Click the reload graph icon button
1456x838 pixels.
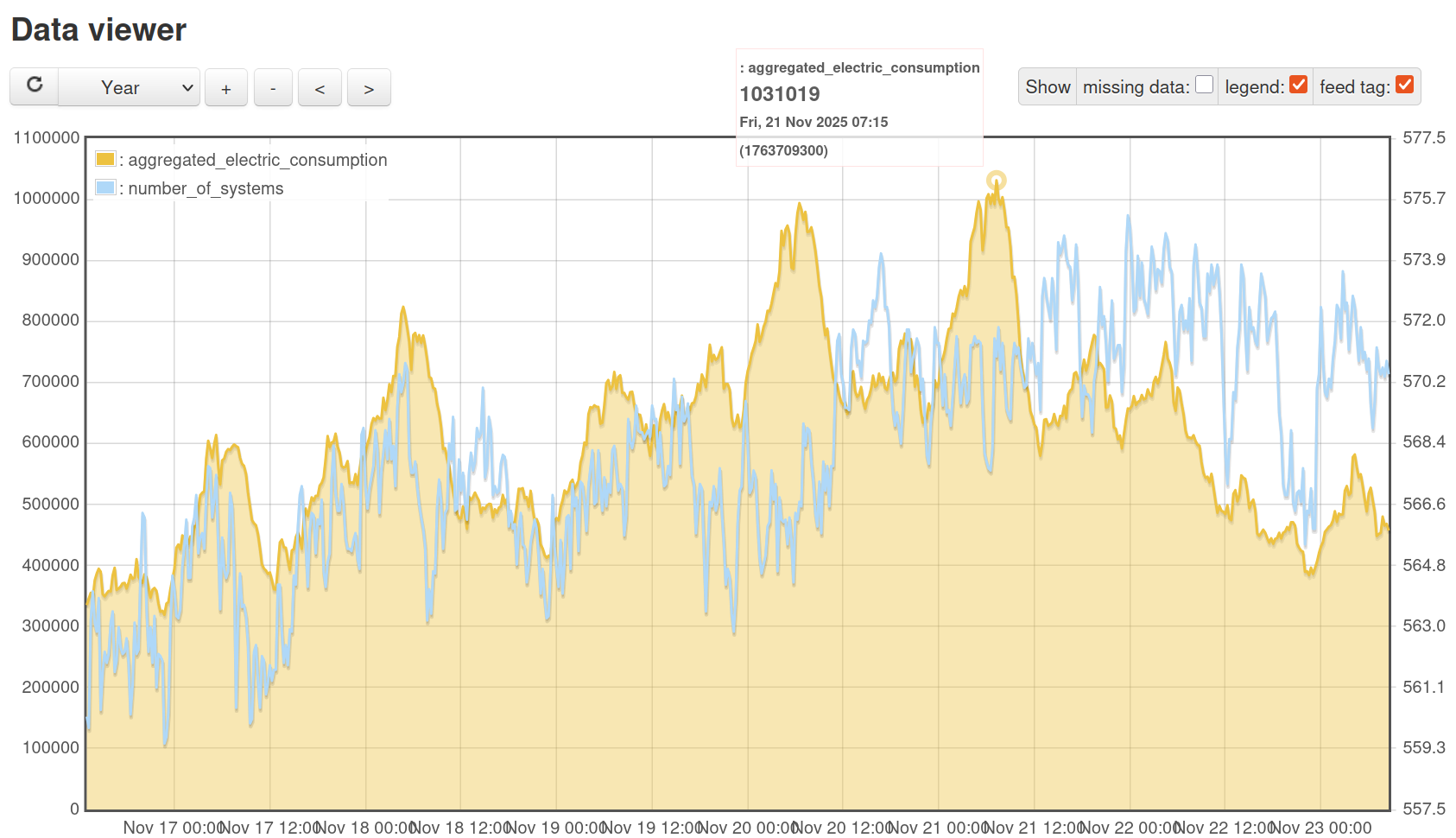(x=35, y=86)
